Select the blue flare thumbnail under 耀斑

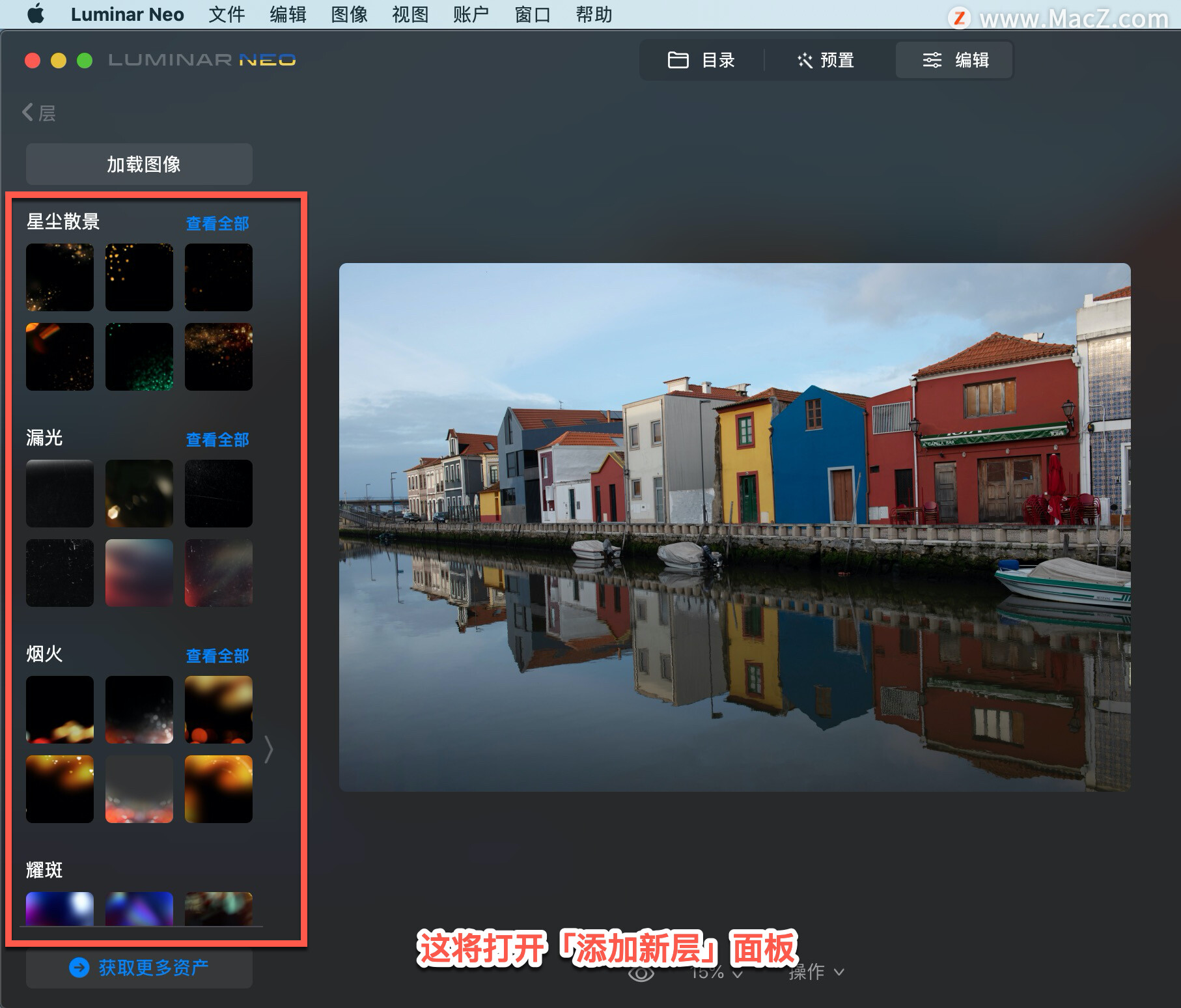point(60,909)
